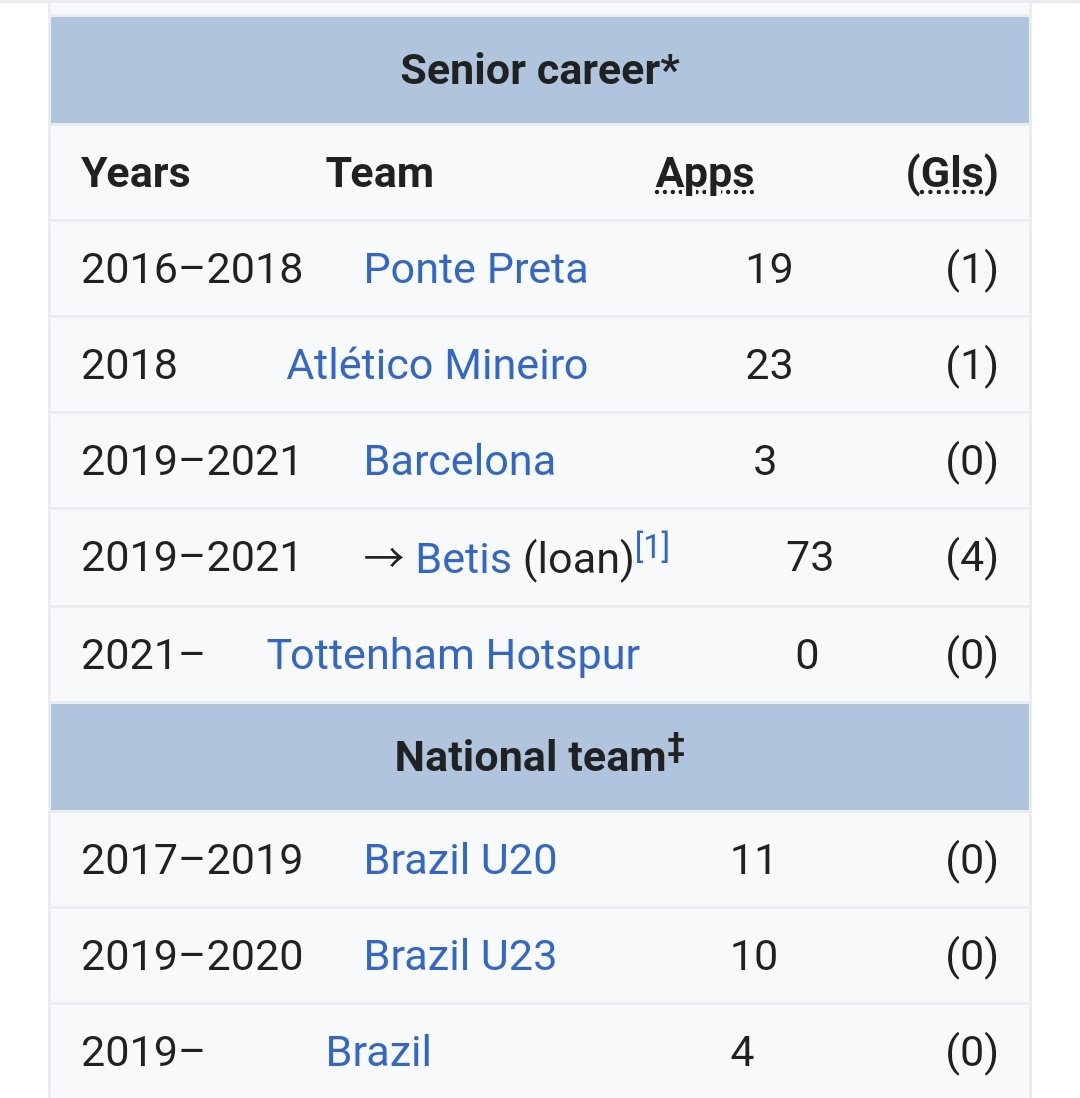Image resolution: width=1080 pixels, height=1098 pixels.
Task: Click the (4) goals value for Betis
Action: click(x=971, y=557)
